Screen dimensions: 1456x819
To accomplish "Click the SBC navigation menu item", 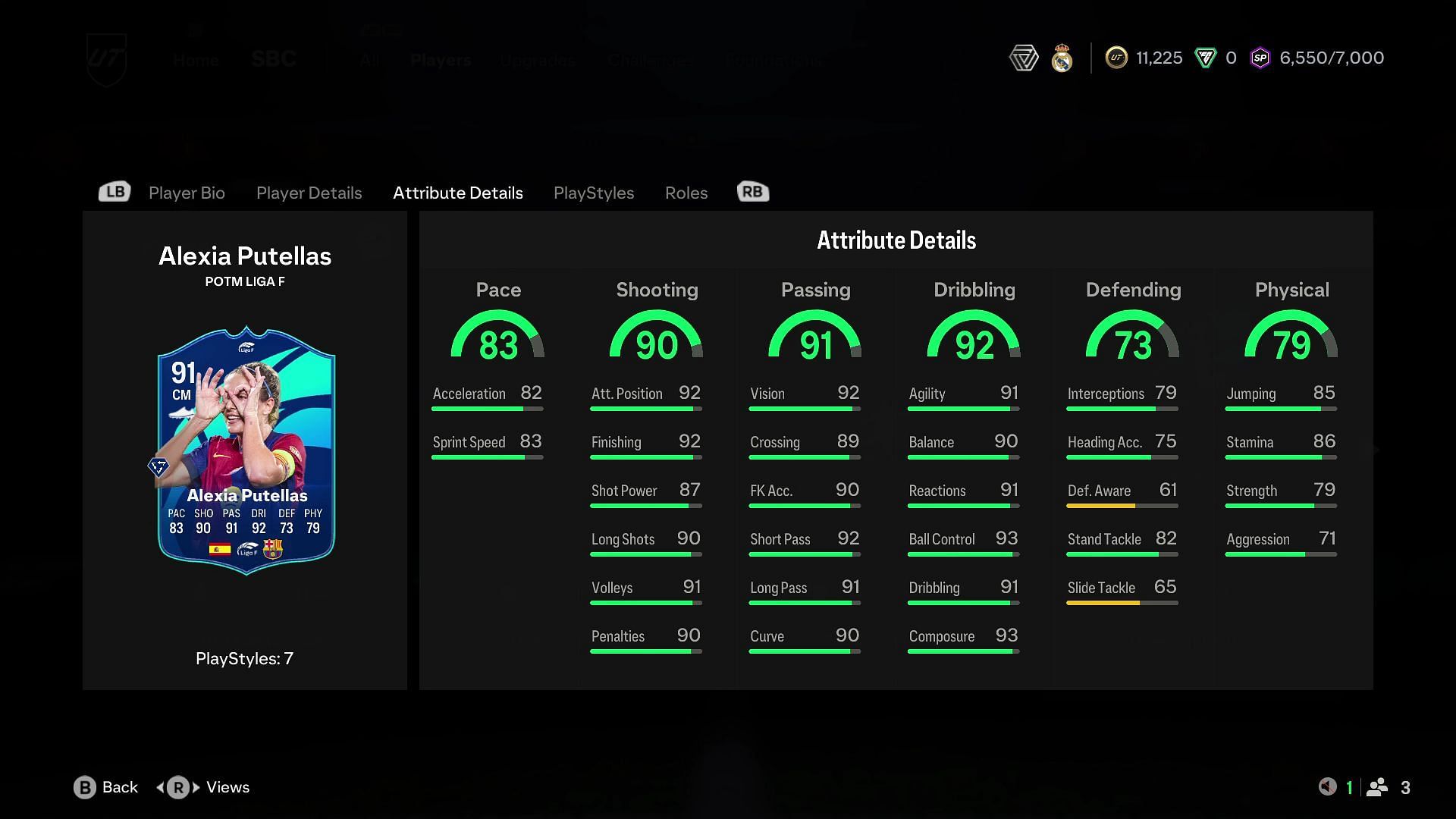I will click(273, 58).
